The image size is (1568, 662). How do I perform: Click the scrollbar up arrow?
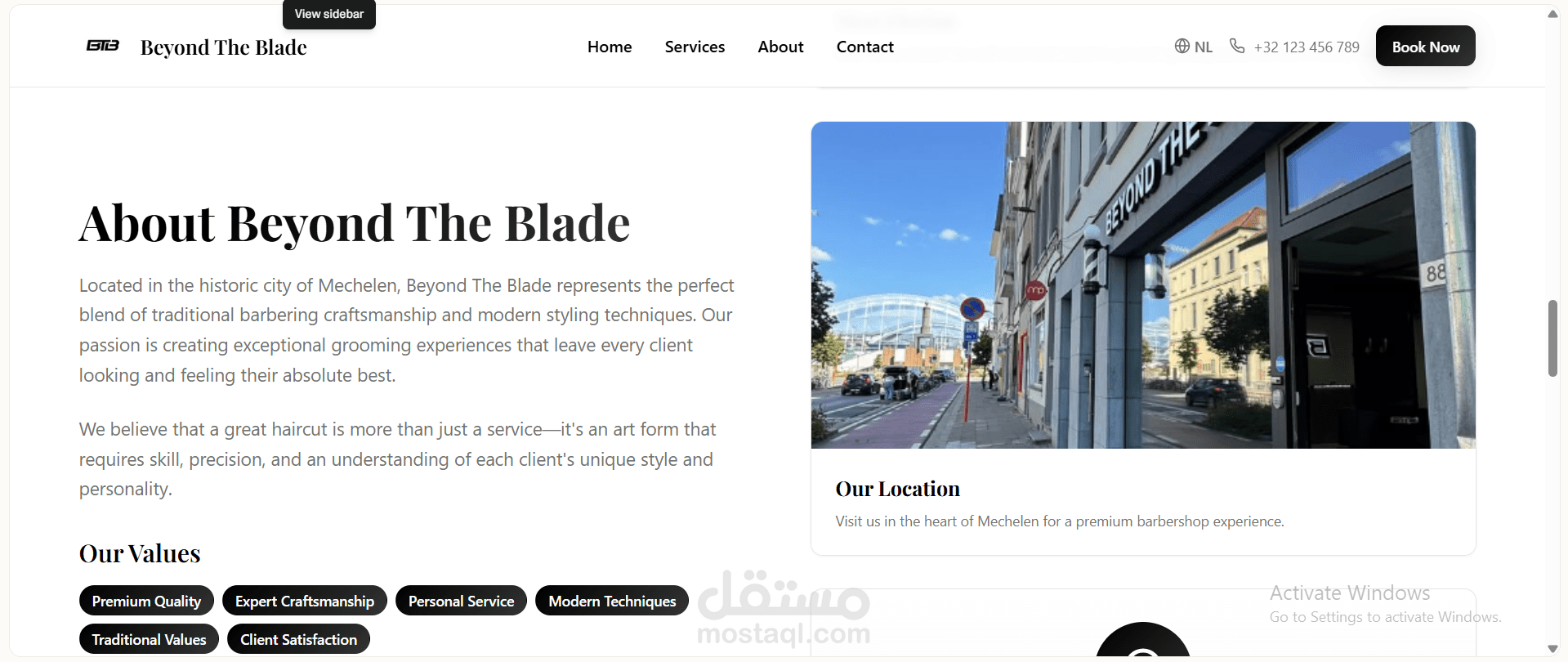(1552, 14)
